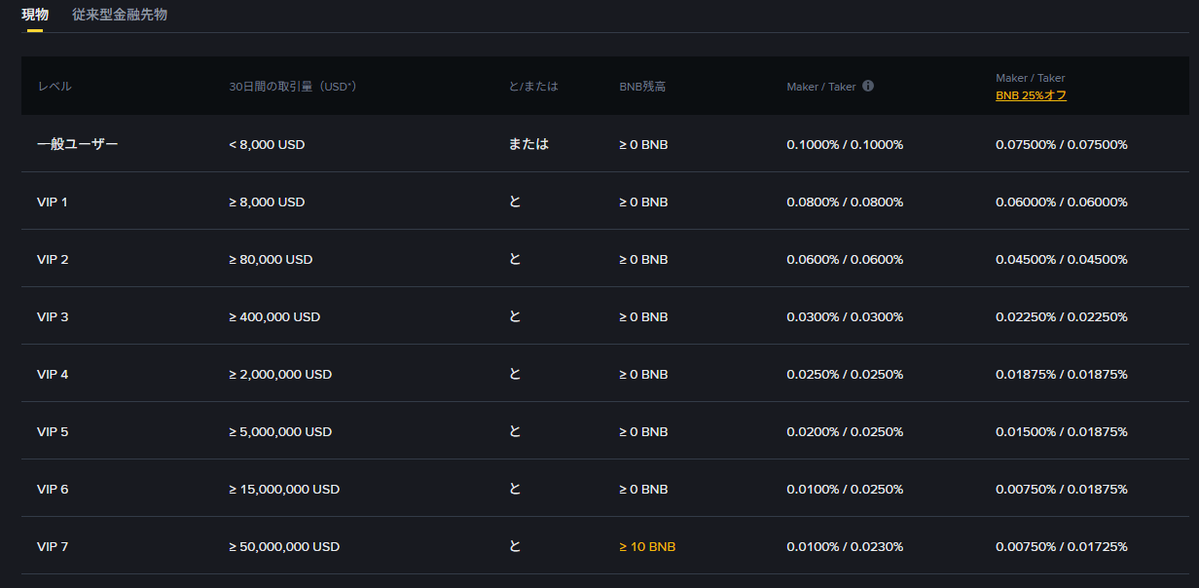1199x588 pixels.
Task: Click '0.0300% / 0.0300%' fee value
Action: click(x=845, y=317)
